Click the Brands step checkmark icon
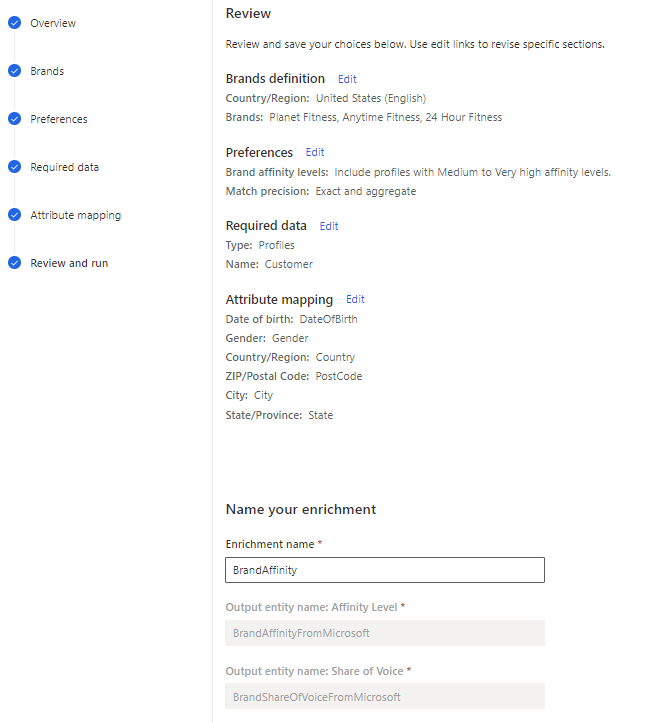Viewport: 655px width, 723px height. click(14, 71)
